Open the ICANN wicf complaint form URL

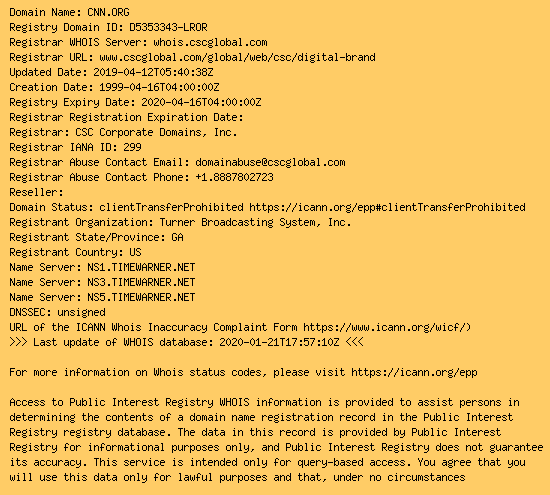click(387, 327)
